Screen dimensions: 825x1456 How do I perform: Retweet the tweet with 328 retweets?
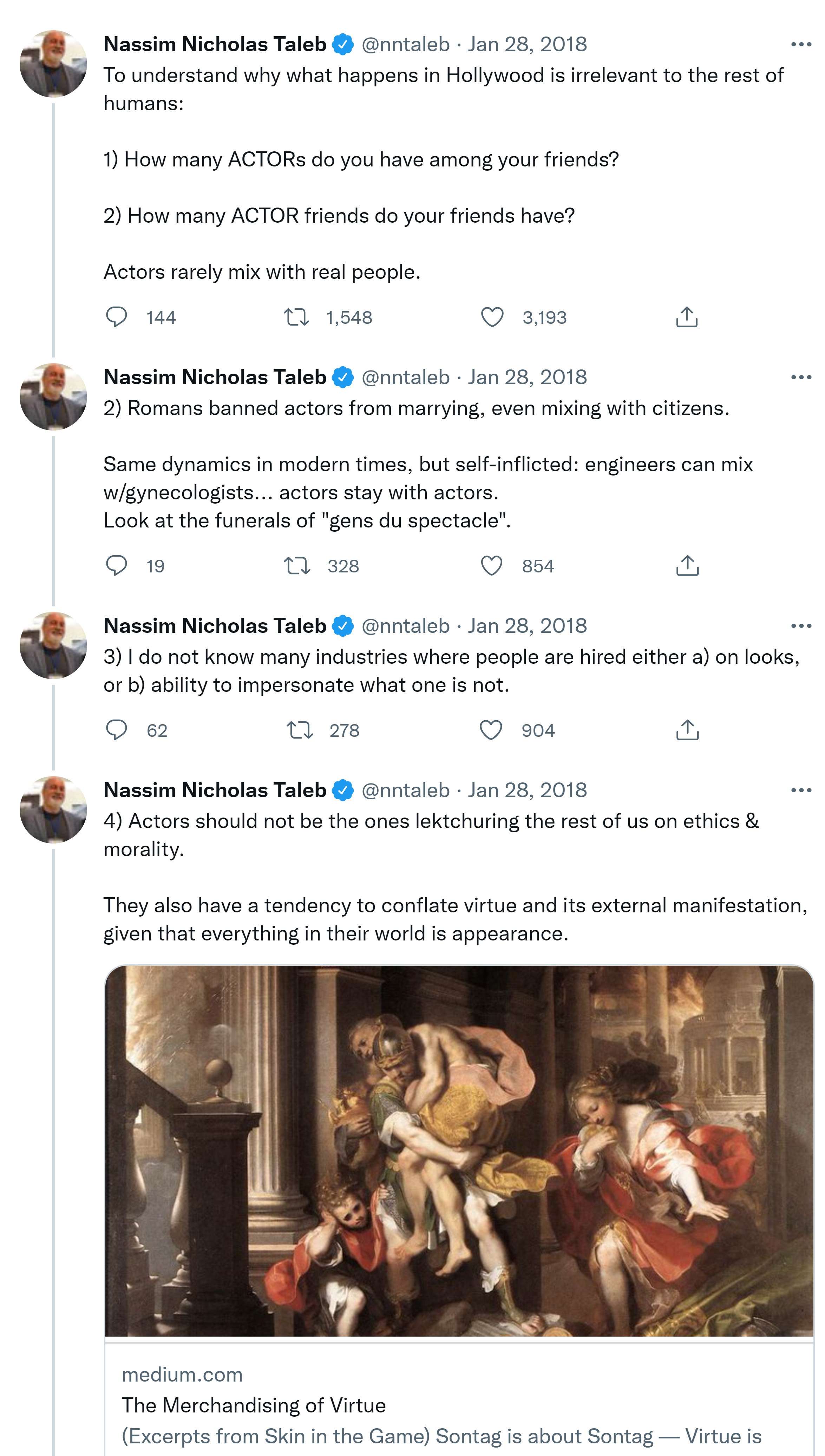coord(297,565)
